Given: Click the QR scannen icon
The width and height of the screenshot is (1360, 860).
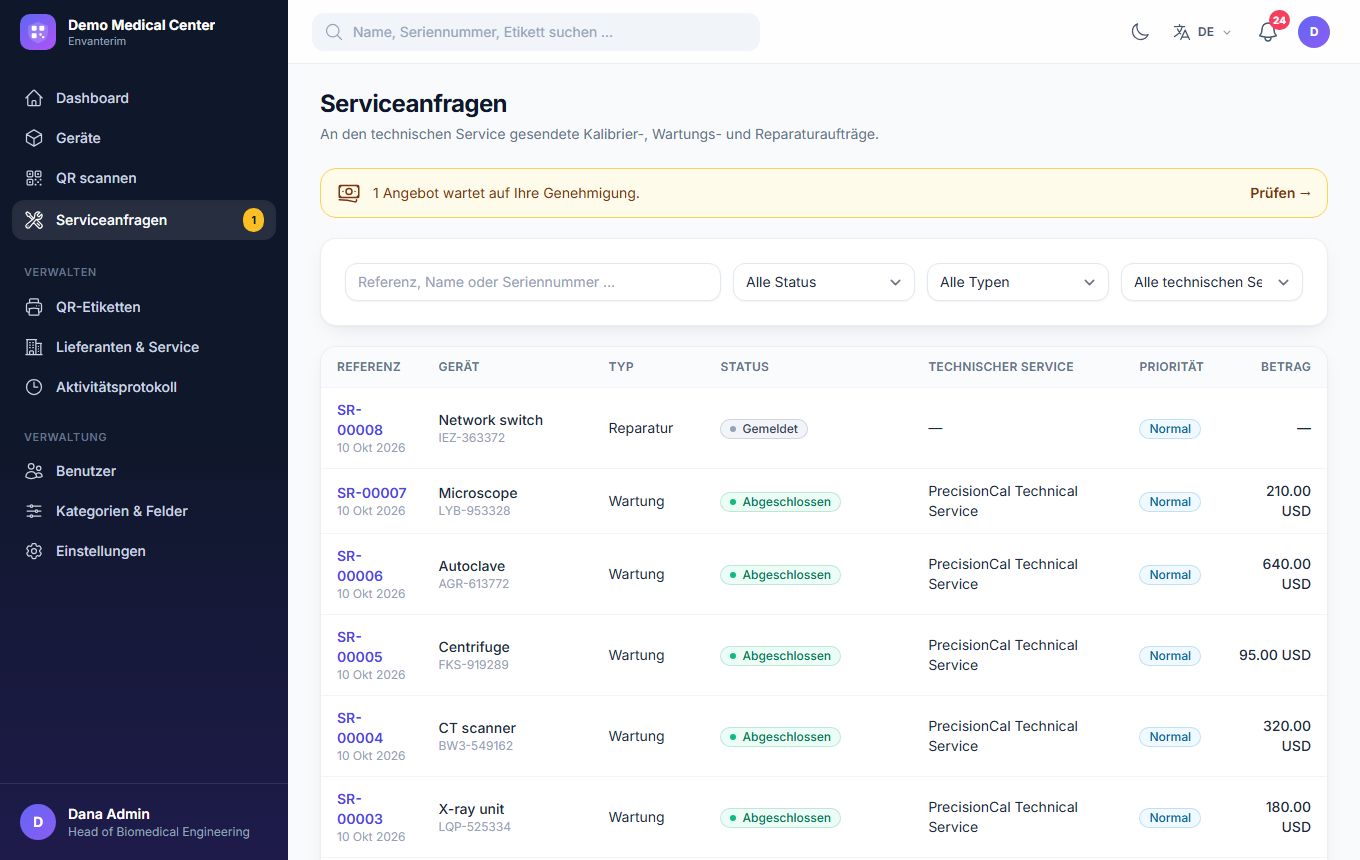Looking at the screenshot, I should point(34,178).
